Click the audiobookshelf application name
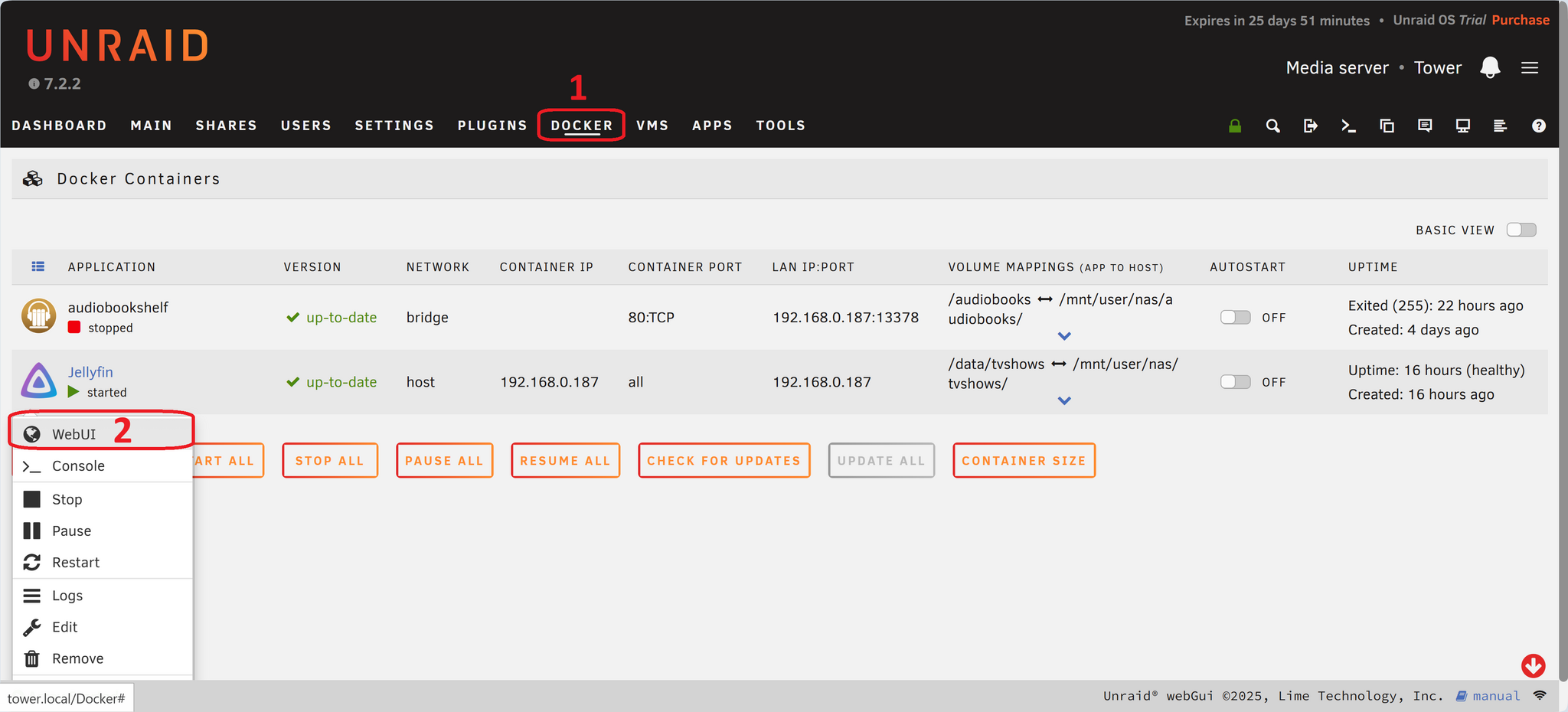Viewport: 1568px width, 712px height. (118, 307)
